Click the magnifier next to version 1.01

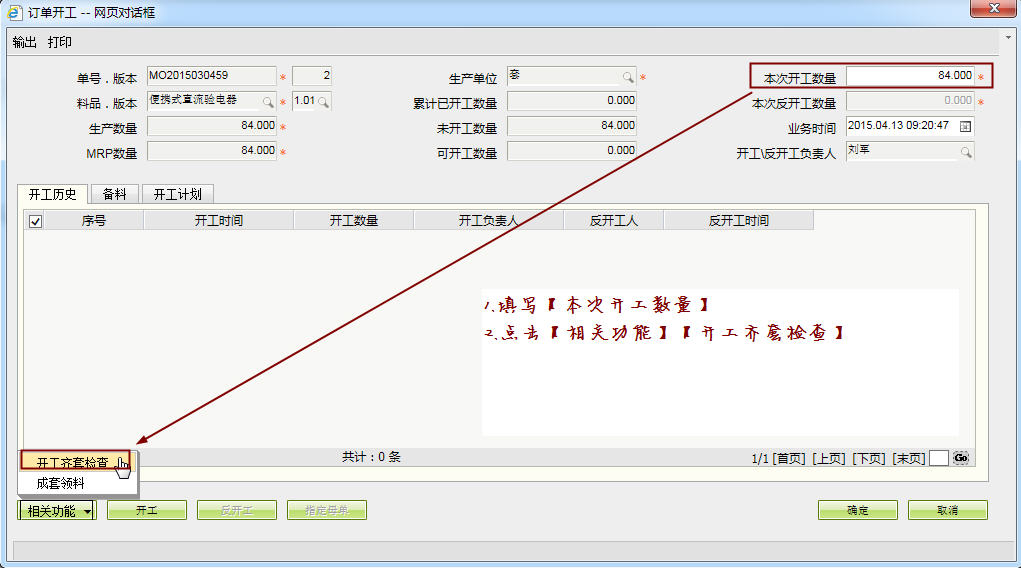324,102
